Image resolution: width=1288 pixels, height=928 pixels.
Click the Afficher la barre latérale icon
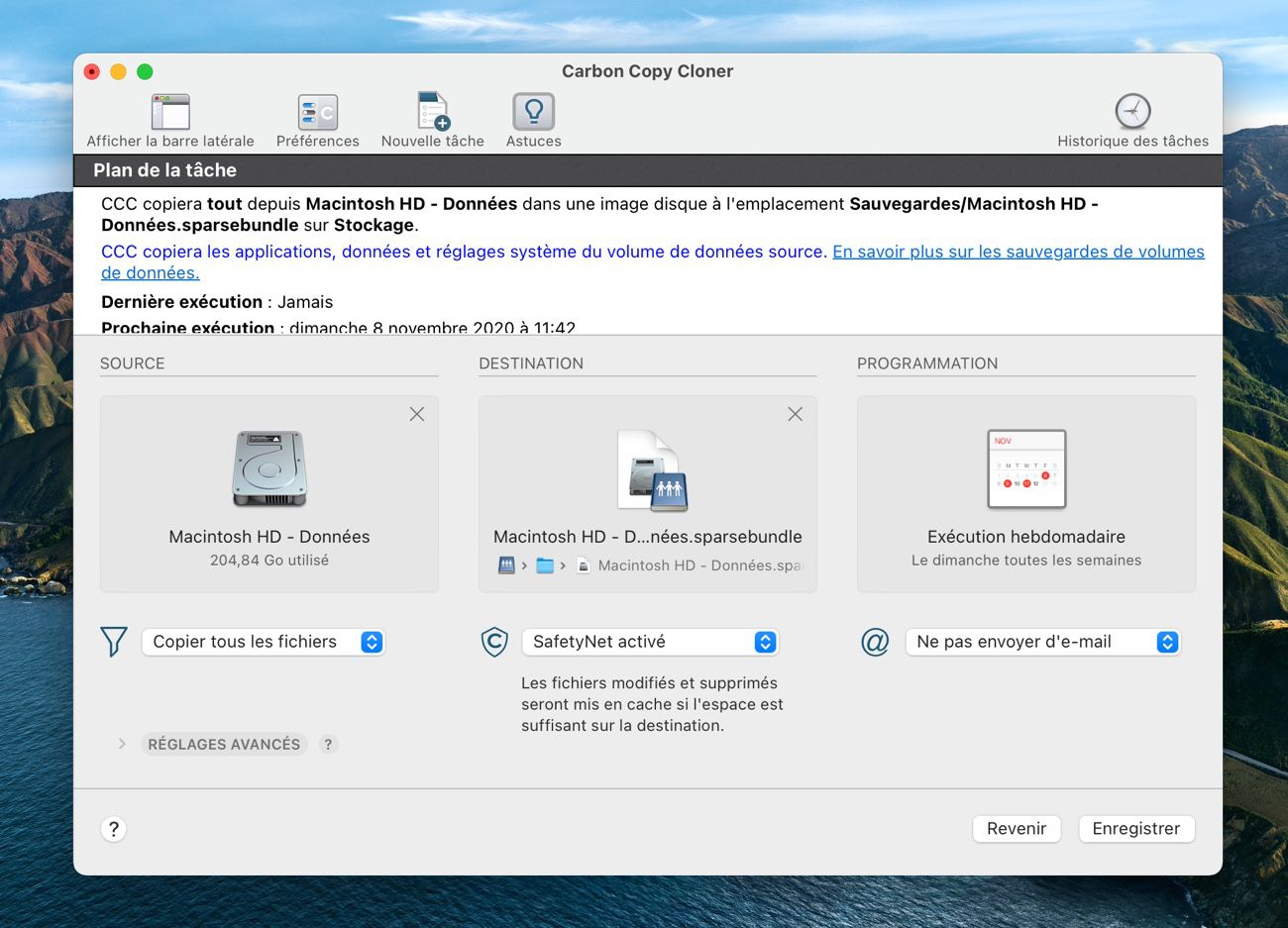pos(169,110)
